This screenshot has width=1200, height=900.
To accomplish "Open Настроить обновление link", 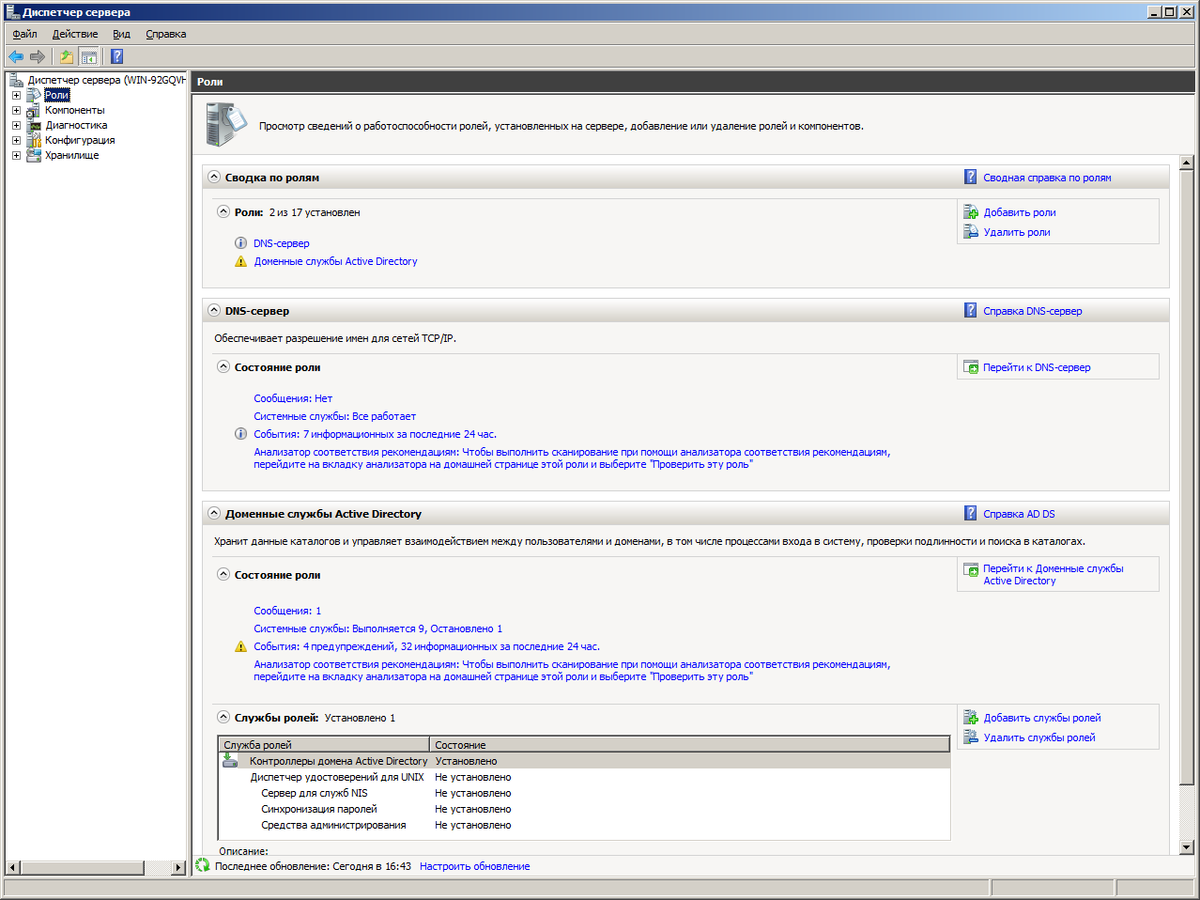I will 474,866.
